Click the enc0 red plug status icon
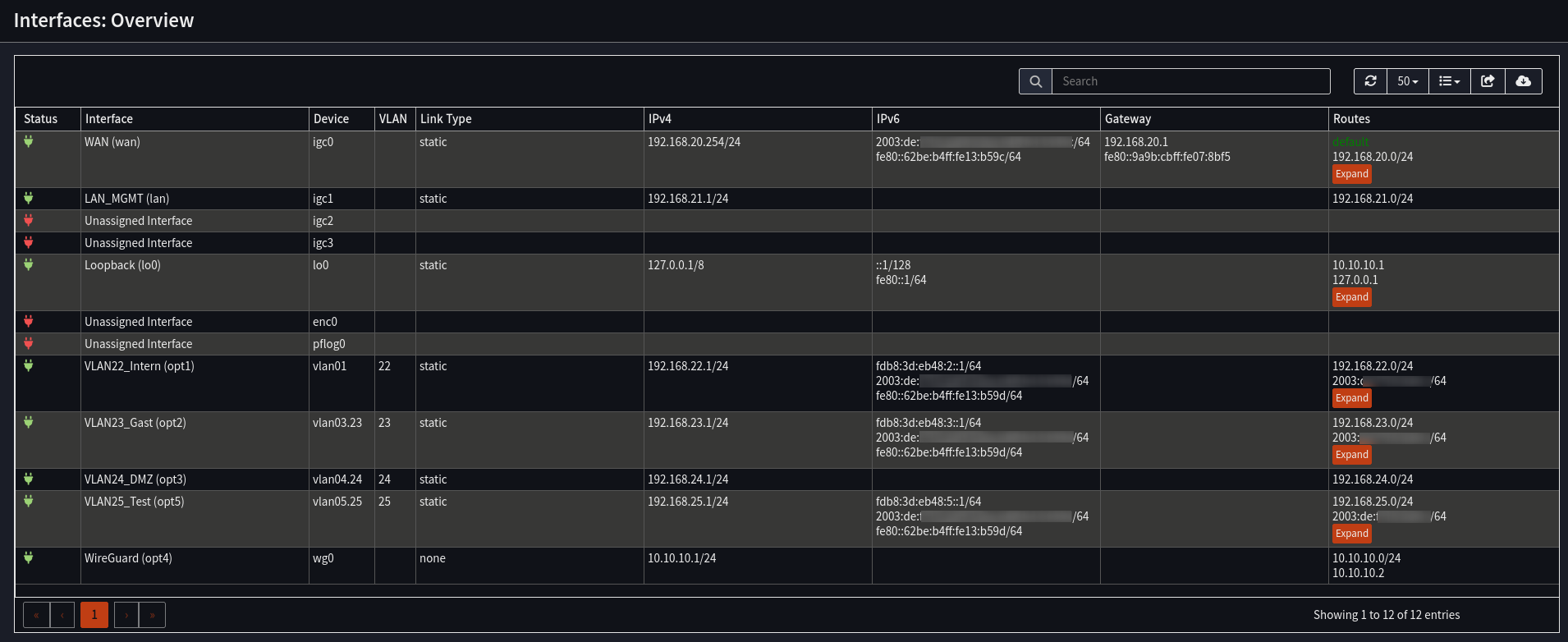This screenshot has height=642, width=1568. [x=29, y=321]
